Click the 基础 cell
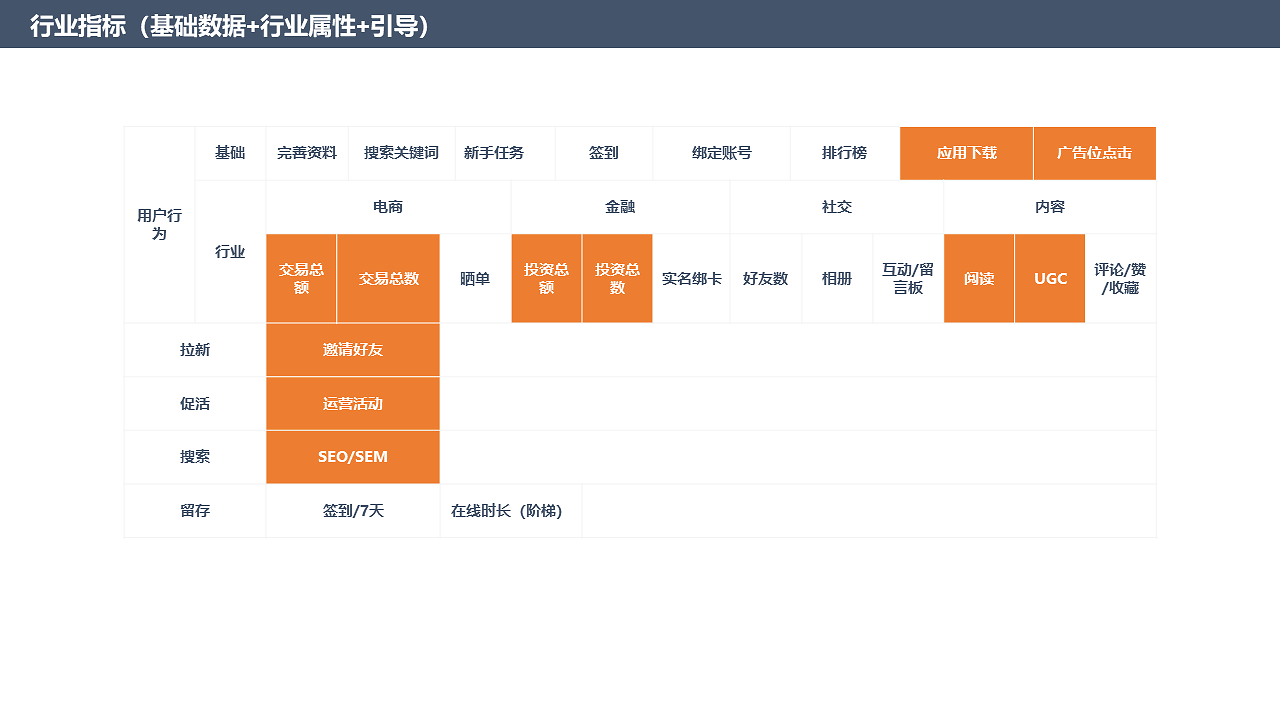Image resolution: width=1280 pixels, height=720 pixels. tap(230, 153)
